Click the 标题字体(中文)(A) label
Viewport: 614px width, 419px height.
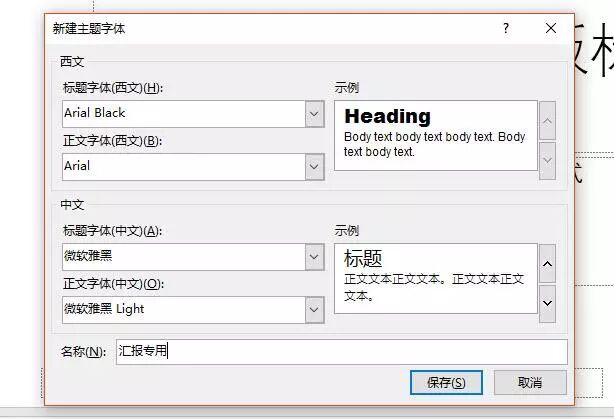click(x=112, y=231)
